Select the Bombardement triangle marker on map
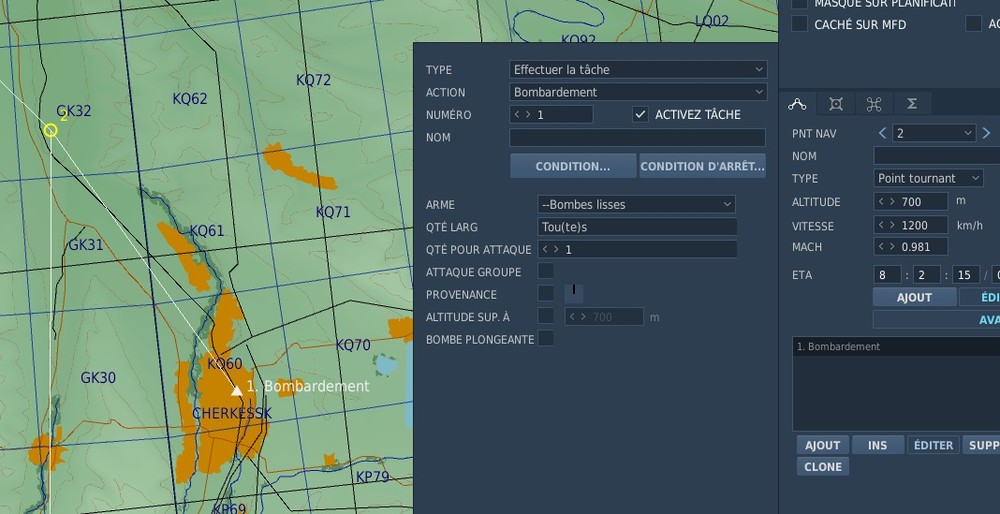 pyautogui.click(x=237, y=390)
